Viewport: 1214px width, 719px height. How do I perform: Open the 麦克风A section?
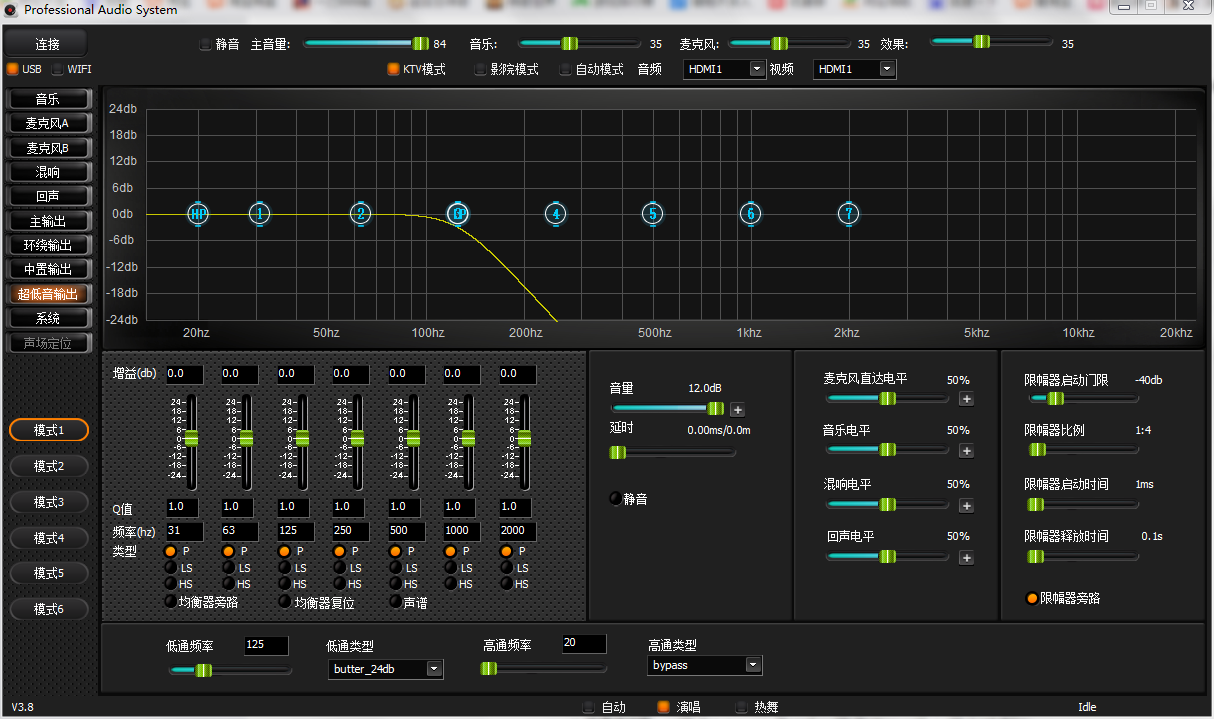click(48, 123)
